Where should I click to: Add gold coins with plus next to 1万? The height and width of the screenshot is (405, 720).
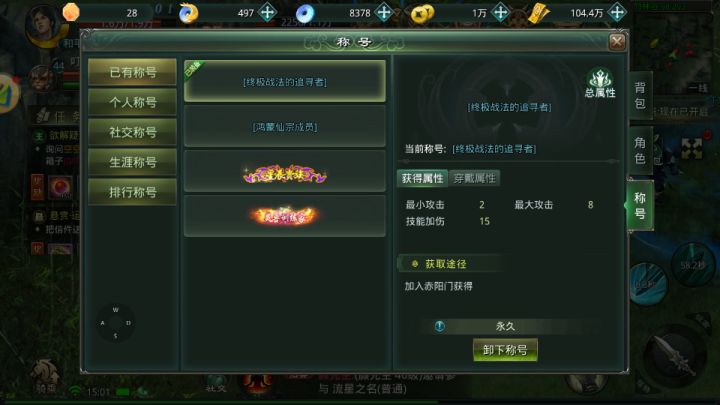coord(500,12)
